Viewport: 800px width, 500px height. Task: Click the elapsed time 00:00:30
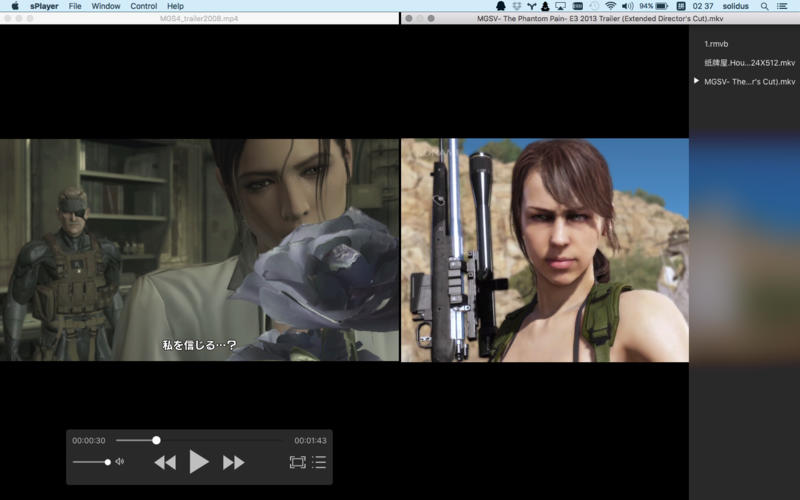(x=89, y=440)
